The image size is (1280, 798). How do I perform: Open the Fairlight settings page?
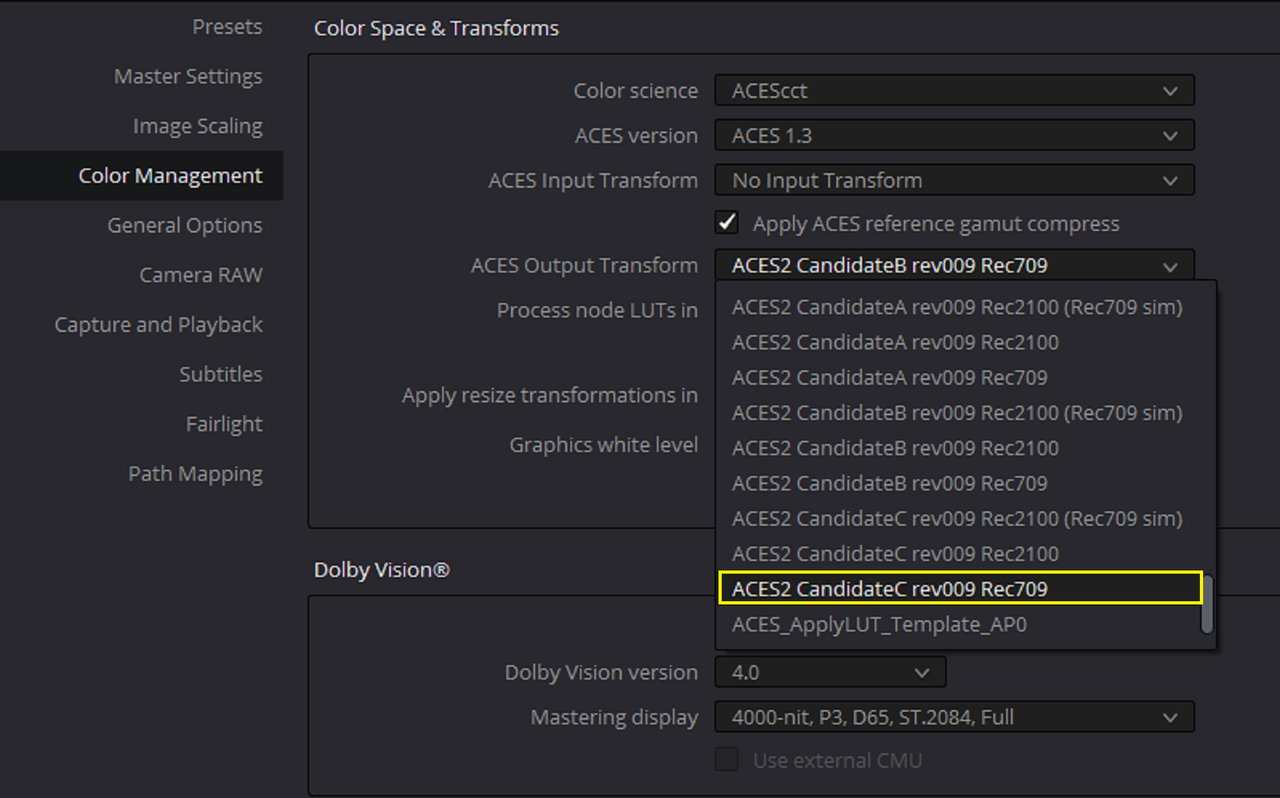point(224,424)
